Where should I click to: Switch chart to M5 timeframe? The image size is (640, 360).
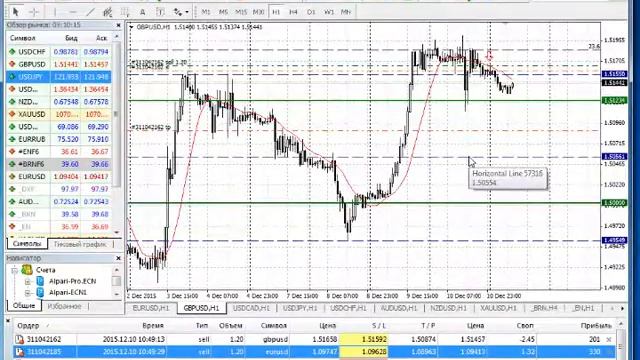[x=223, y=12]
